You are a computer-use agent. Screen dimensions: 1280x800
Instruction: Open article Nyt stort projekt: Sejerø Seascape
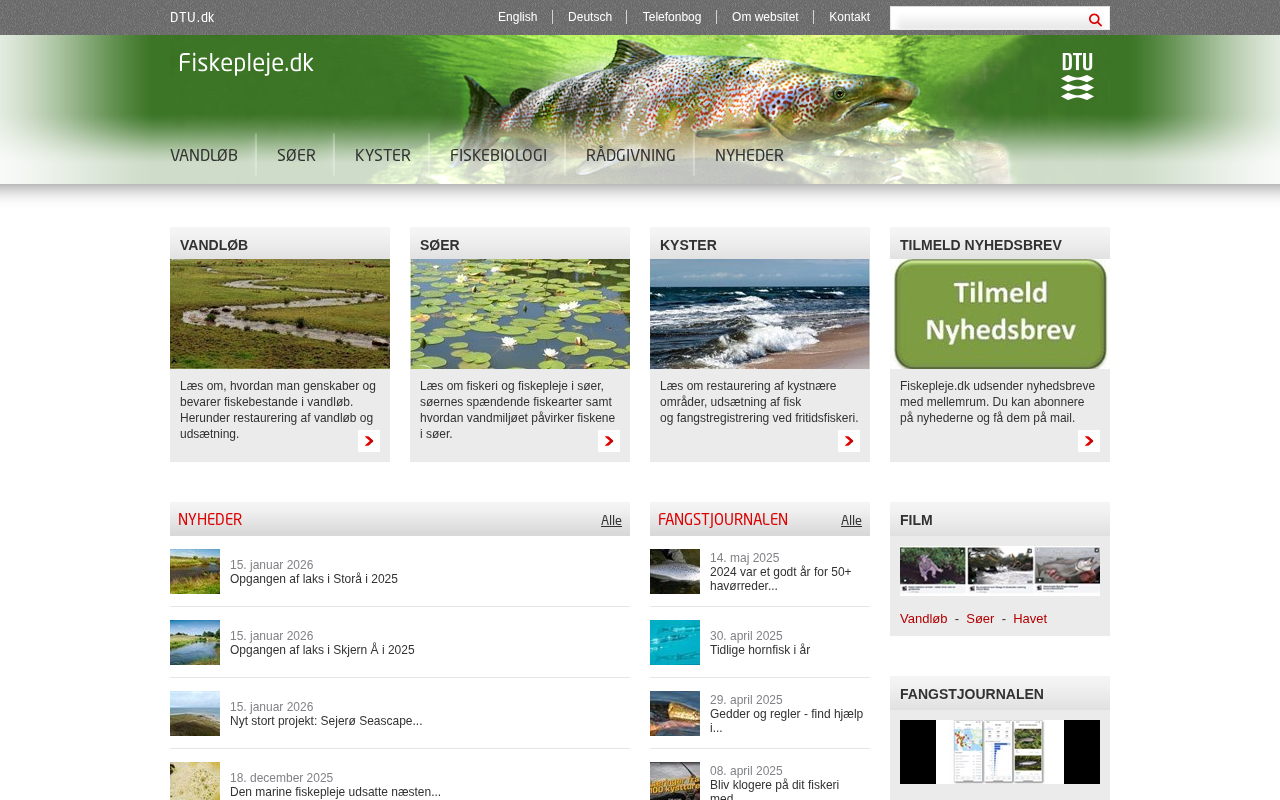[x=326, y=721]
